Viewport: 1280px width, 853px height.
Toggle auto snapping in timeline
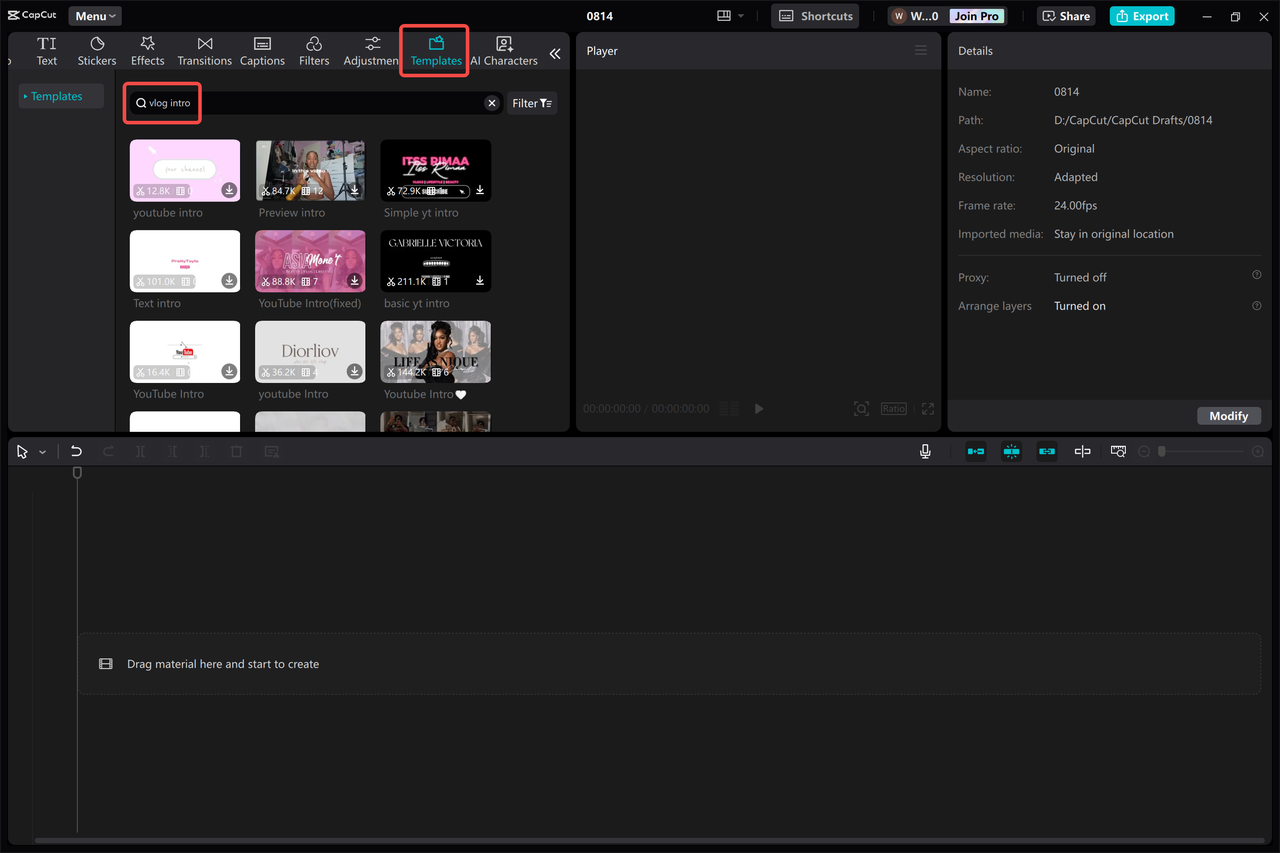coord(1012,452)
